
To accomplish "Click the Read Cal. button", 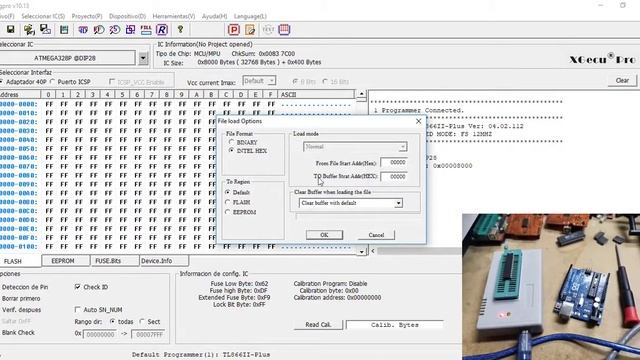I will pos(318,324).
